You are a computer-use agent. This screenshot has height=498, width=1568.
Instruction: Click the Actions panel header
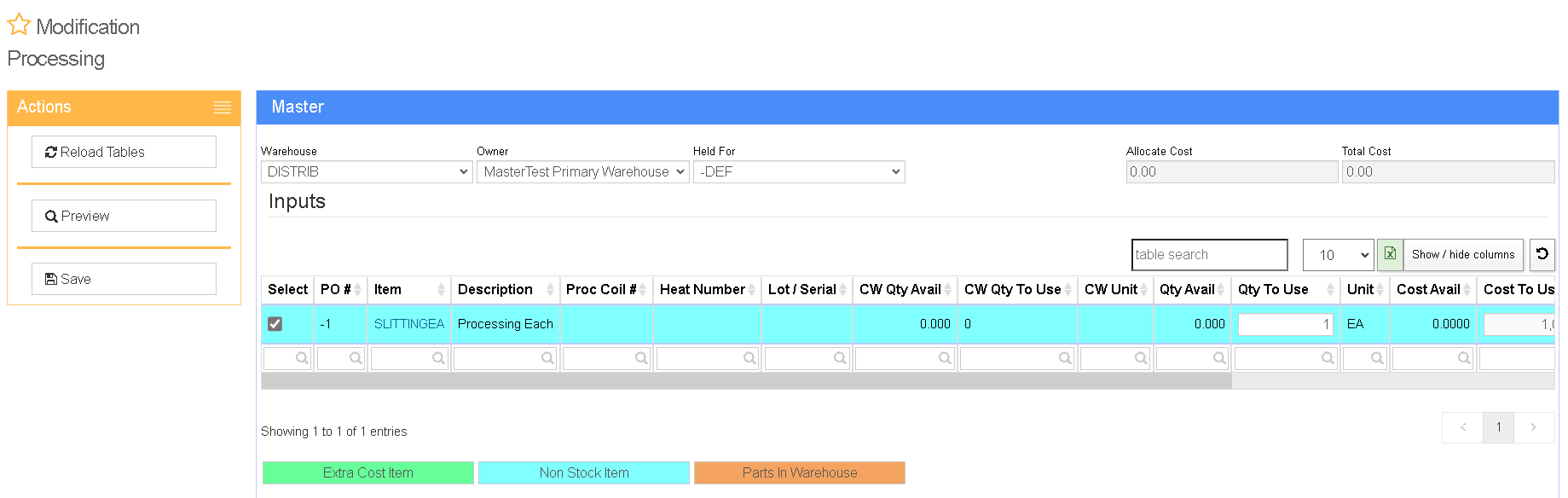point(124,107)
